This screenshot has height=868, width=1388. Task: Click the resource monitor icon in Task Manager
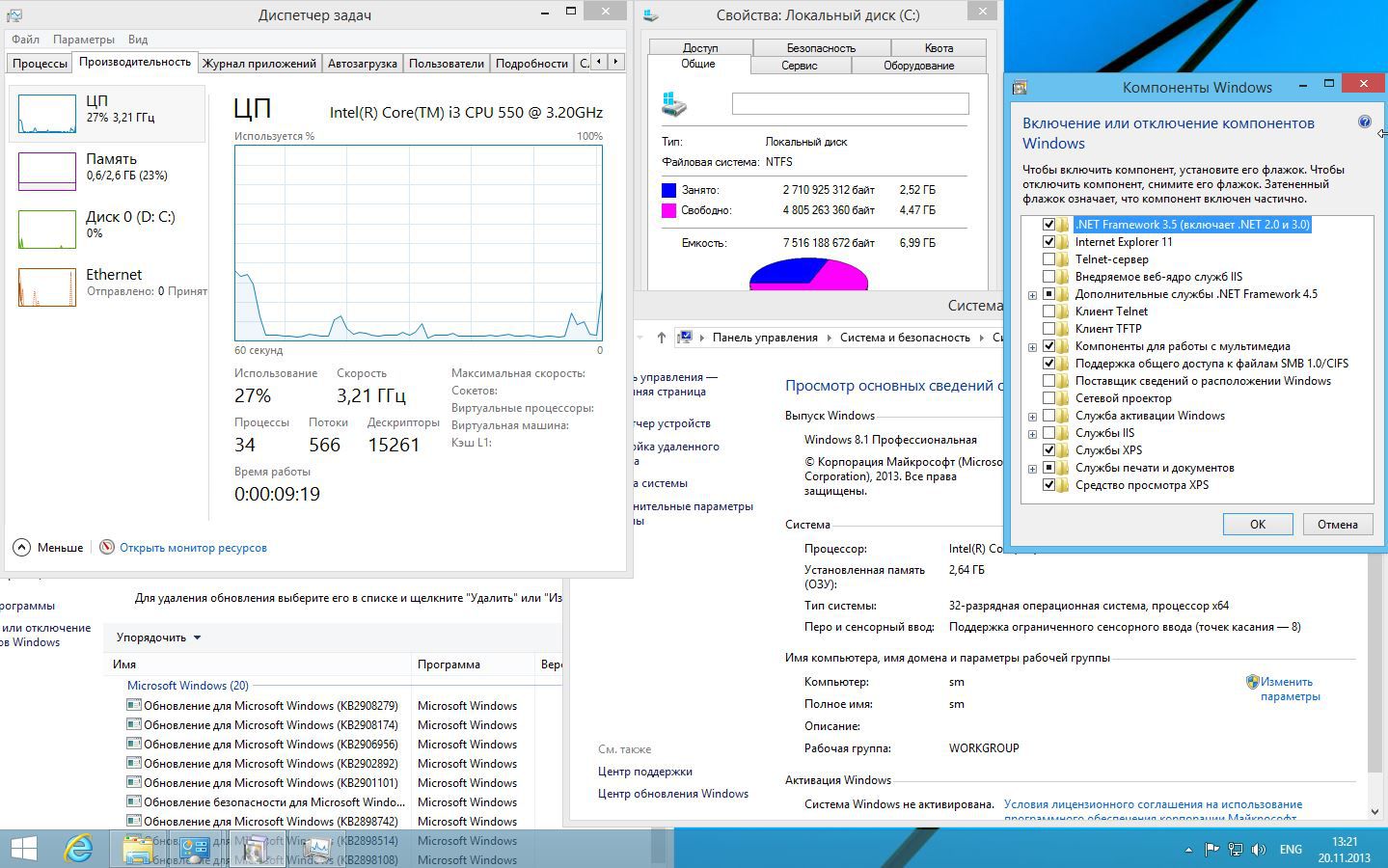point(107,547)
